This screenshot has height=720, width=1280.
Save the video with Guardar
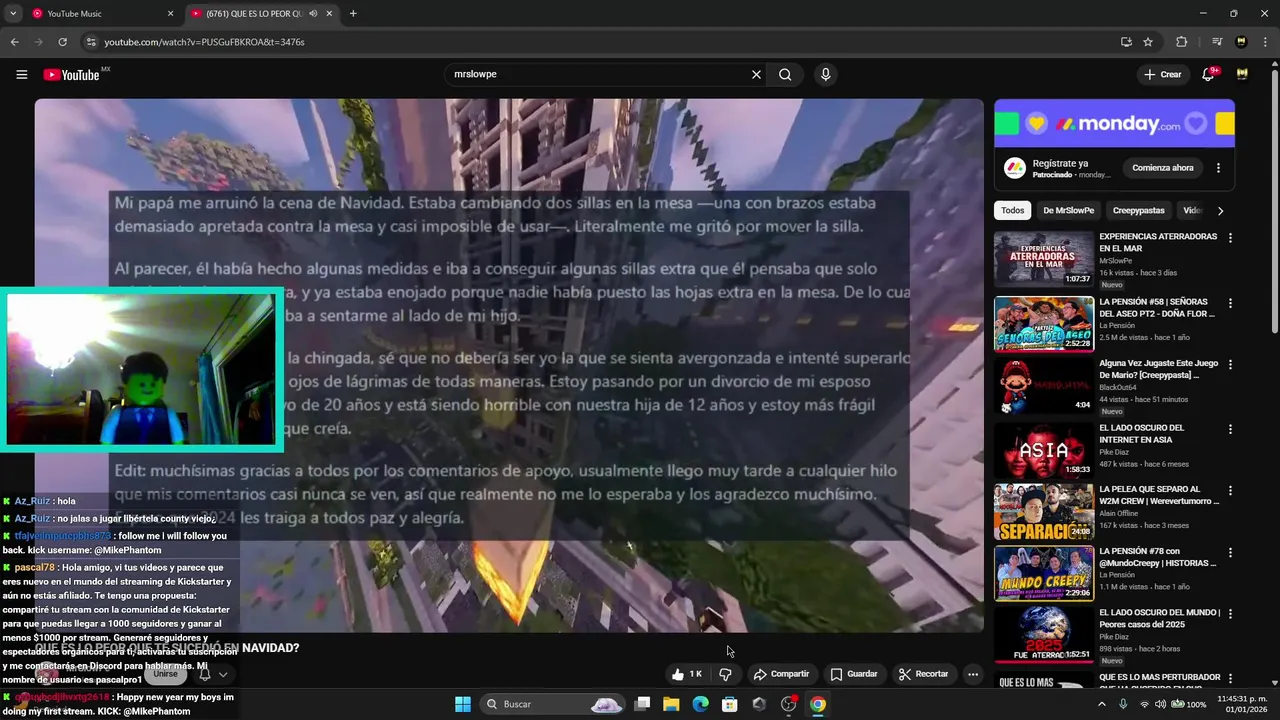[x=854, y=674]
